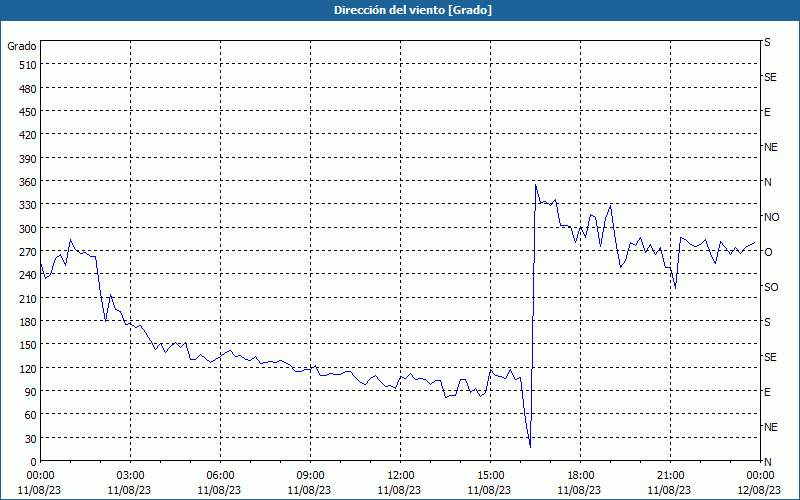800x500 pixels.
Task: Click the 06:00 time label
Action: [220, 476]
